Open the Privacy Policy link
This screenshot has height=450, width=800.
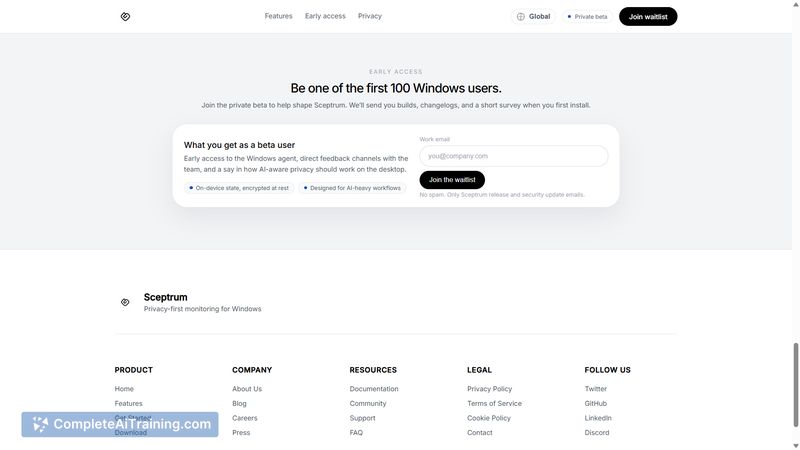pyautogui.click(x=489, y=389)
